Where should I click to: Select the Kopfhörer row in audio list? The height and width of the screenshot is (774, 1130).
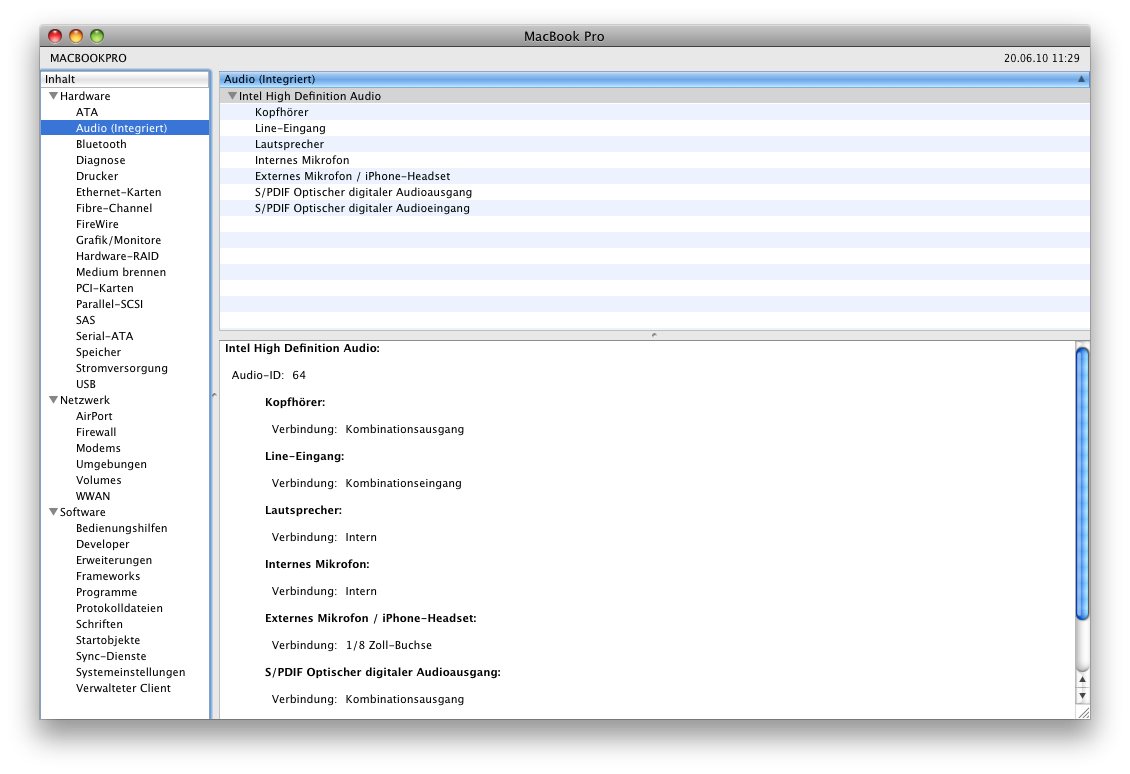coord(654,112)
